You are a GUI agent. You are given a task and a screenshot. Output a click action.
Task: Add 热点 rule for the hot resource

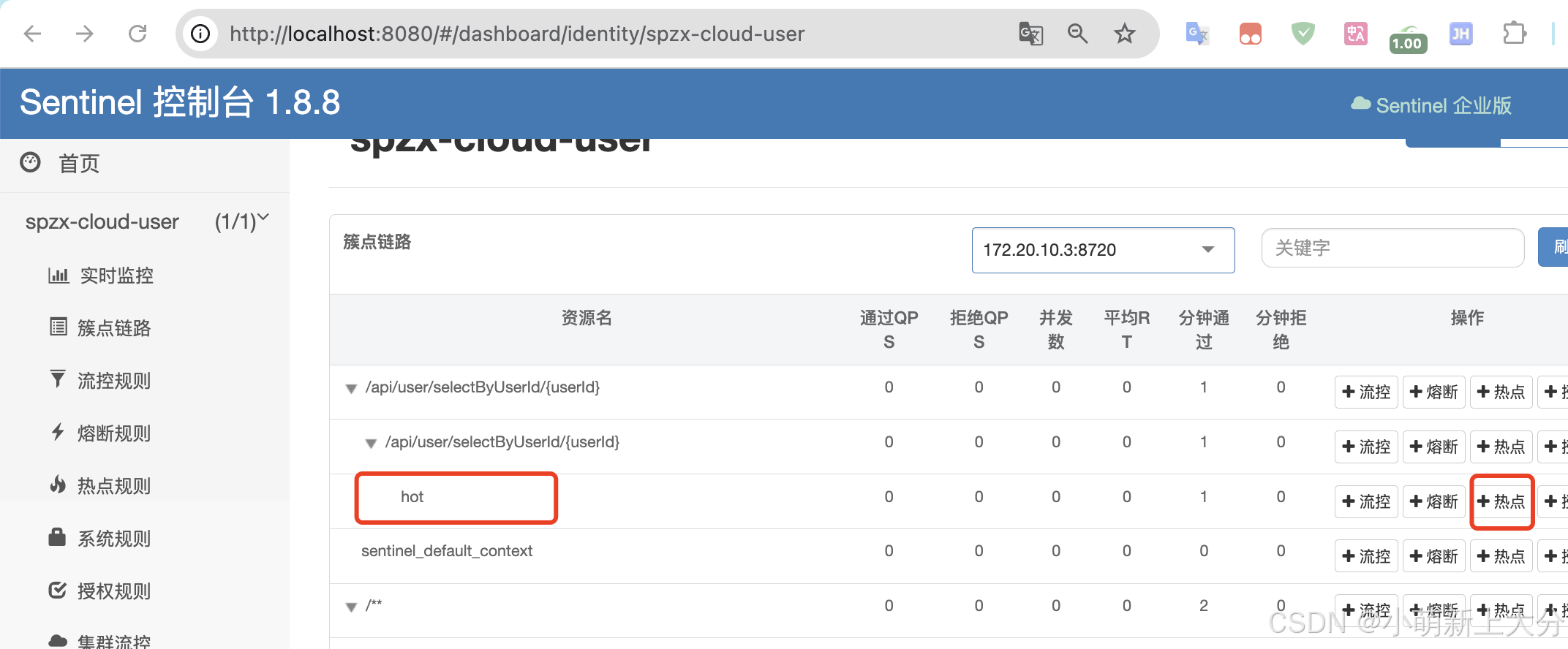click(1501, 501)
